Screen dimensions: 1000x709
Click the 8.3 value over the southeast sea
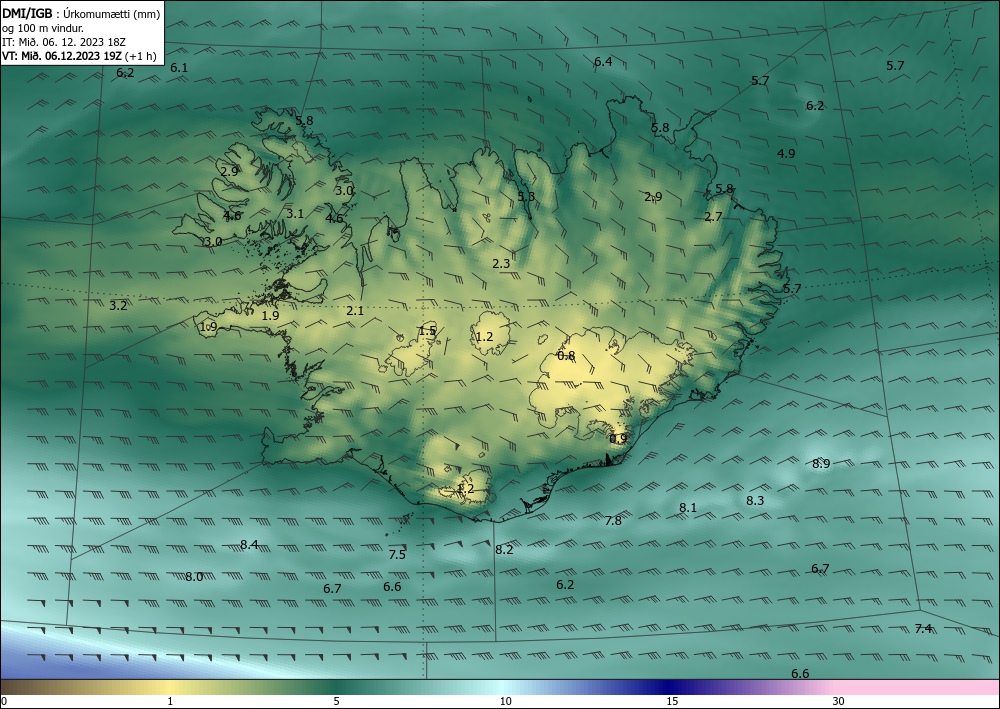[x=755, y=501]
